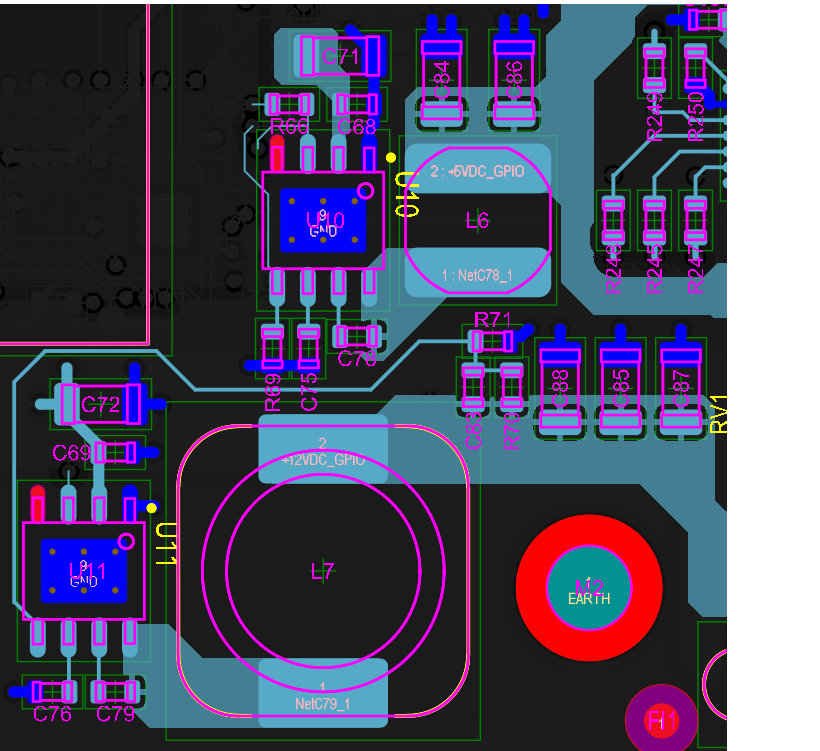The height and width of the screenshot is (751, 820).
Task: Click the yellow pin marker dot near U10
Action: [391, 157]
